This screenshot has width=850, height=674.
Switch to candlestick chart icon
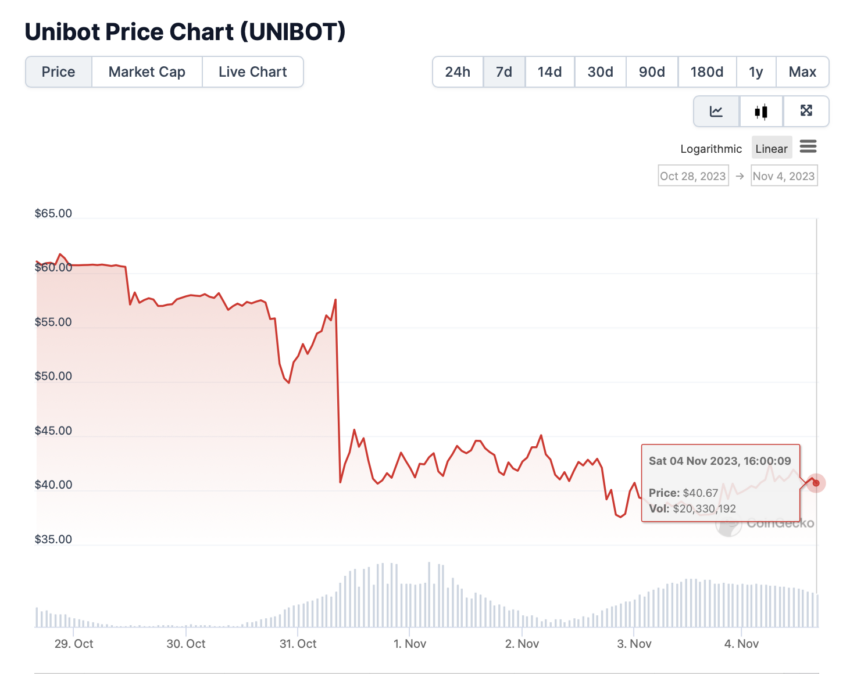(x=761, y=111)
